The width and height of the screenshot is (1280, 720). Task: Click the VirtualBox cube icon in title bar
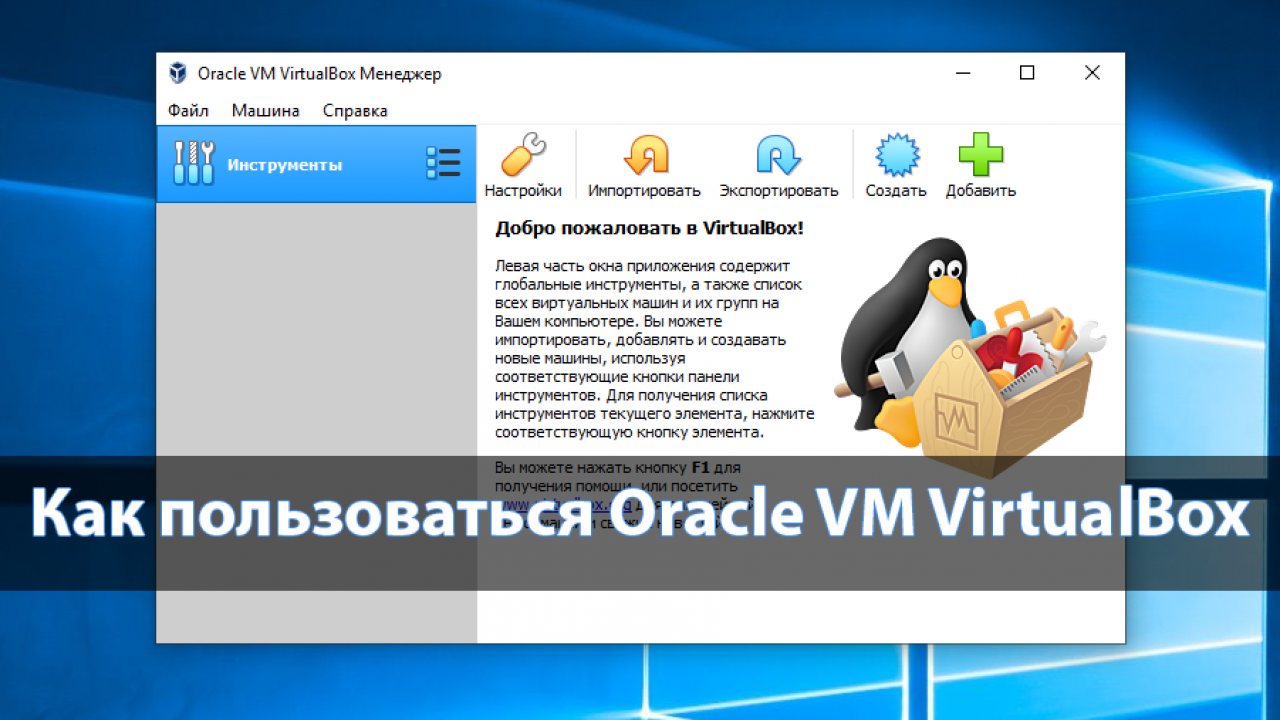(x=178, y=73)
